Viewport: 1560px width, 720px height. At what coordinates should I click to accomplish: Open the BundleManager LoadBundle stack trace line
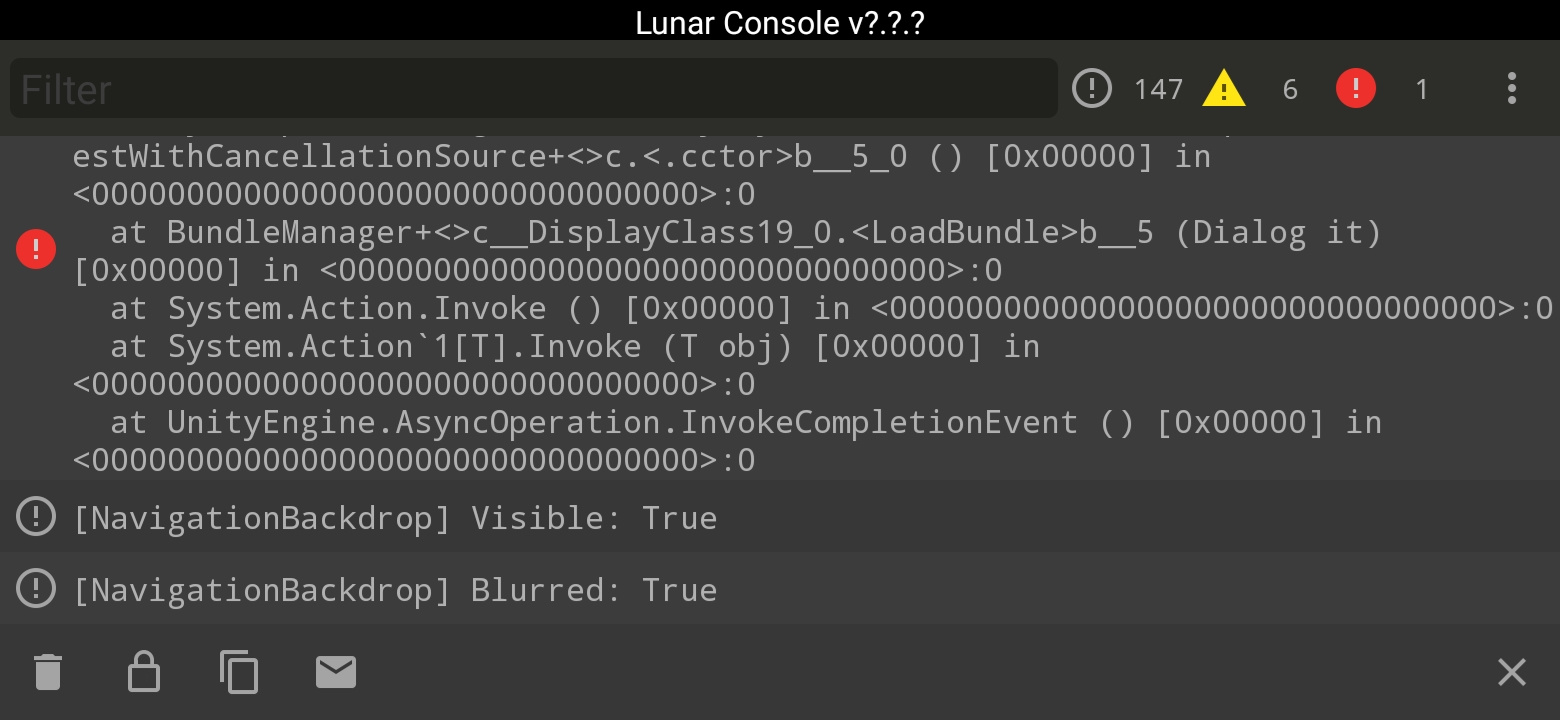(727, 251)
